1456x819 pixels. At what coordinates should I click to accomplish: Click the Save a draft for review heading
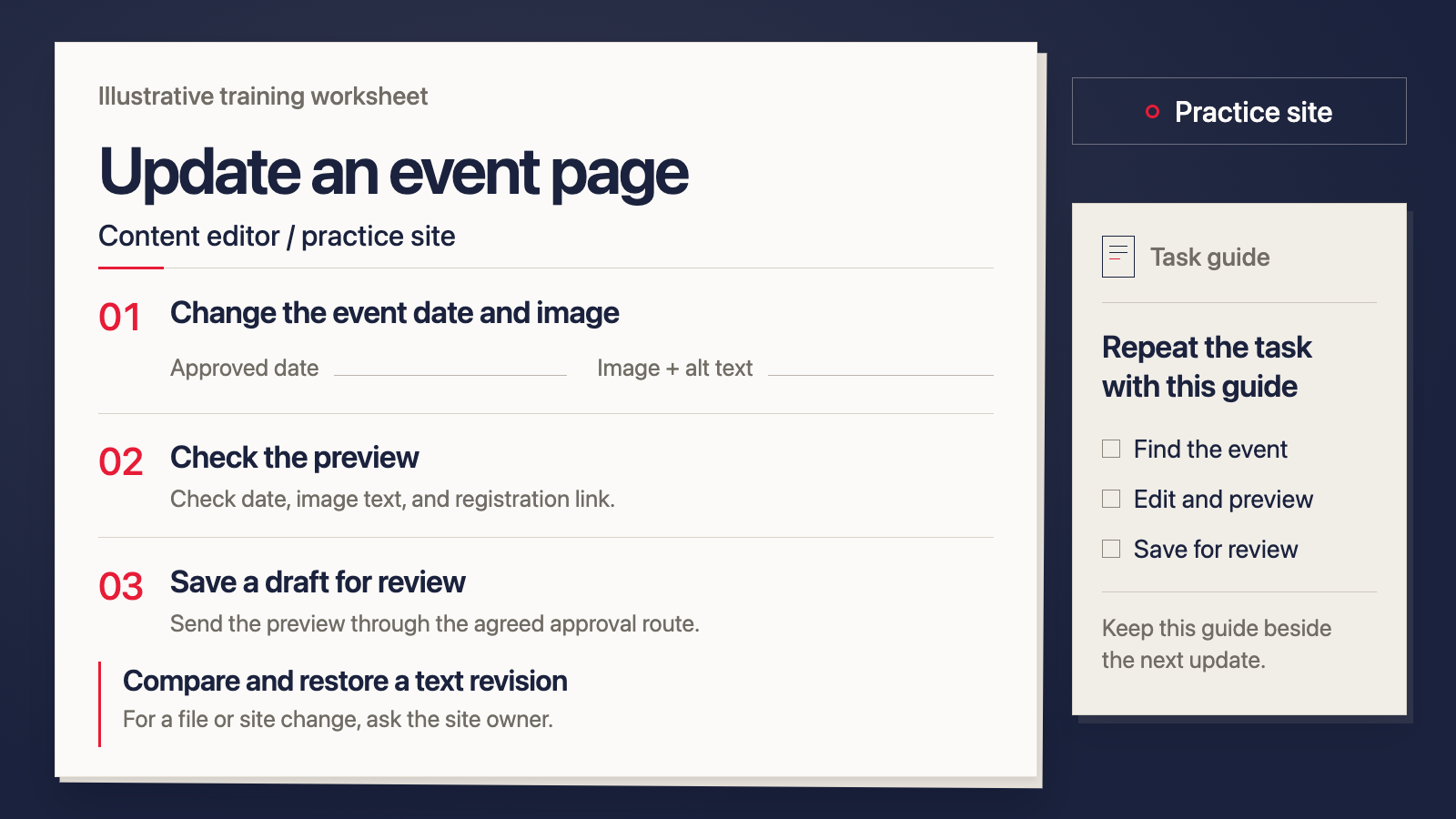pos(318,582)
